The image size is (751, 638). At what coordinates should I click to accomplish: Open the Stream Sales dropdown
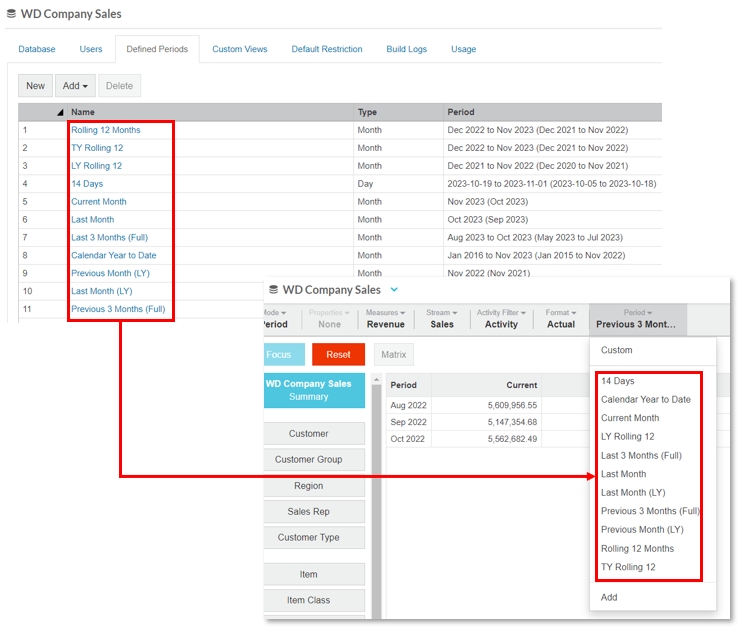click(442, 319)
